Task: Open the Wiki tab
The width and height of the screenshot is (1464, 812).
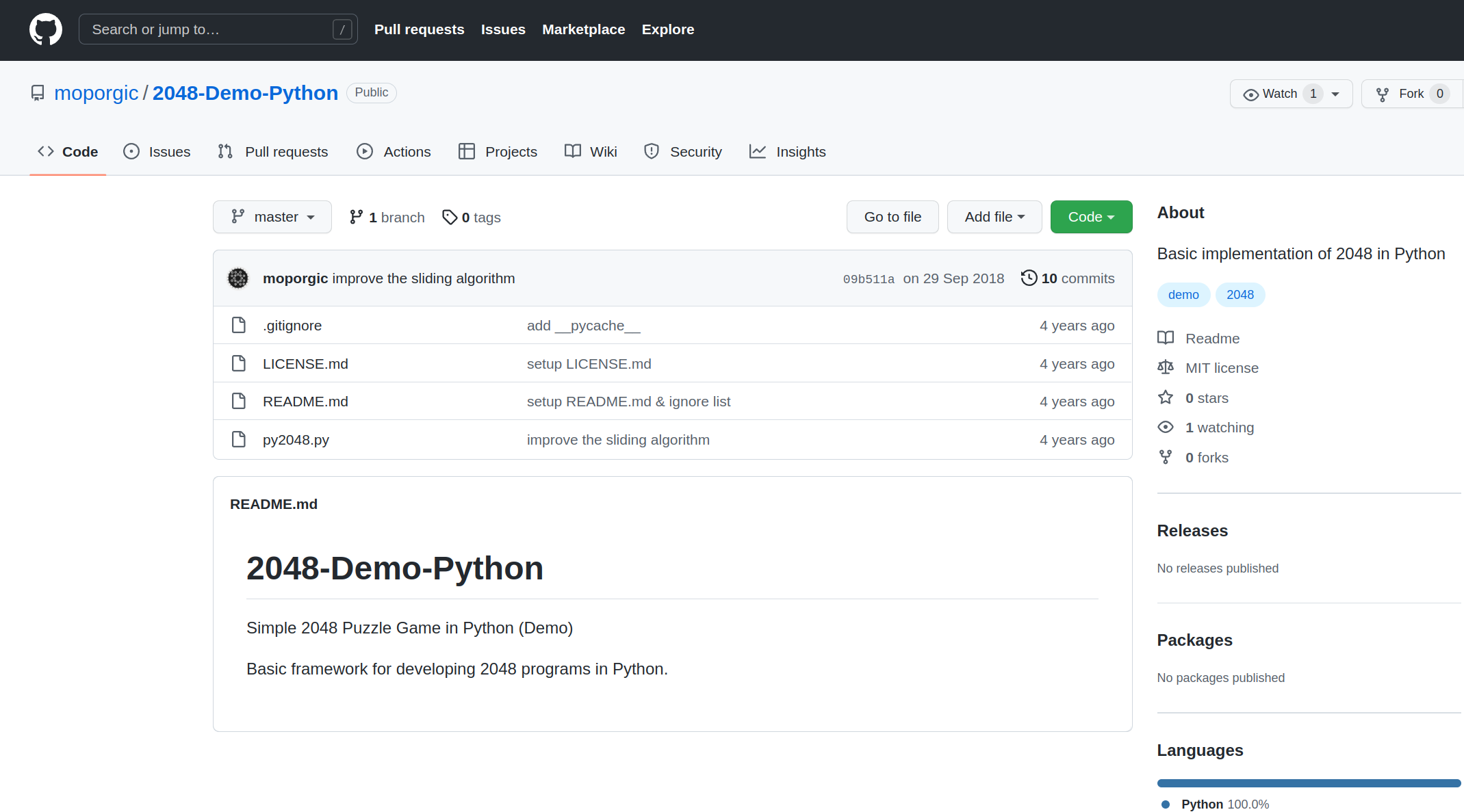Action: 591,152
